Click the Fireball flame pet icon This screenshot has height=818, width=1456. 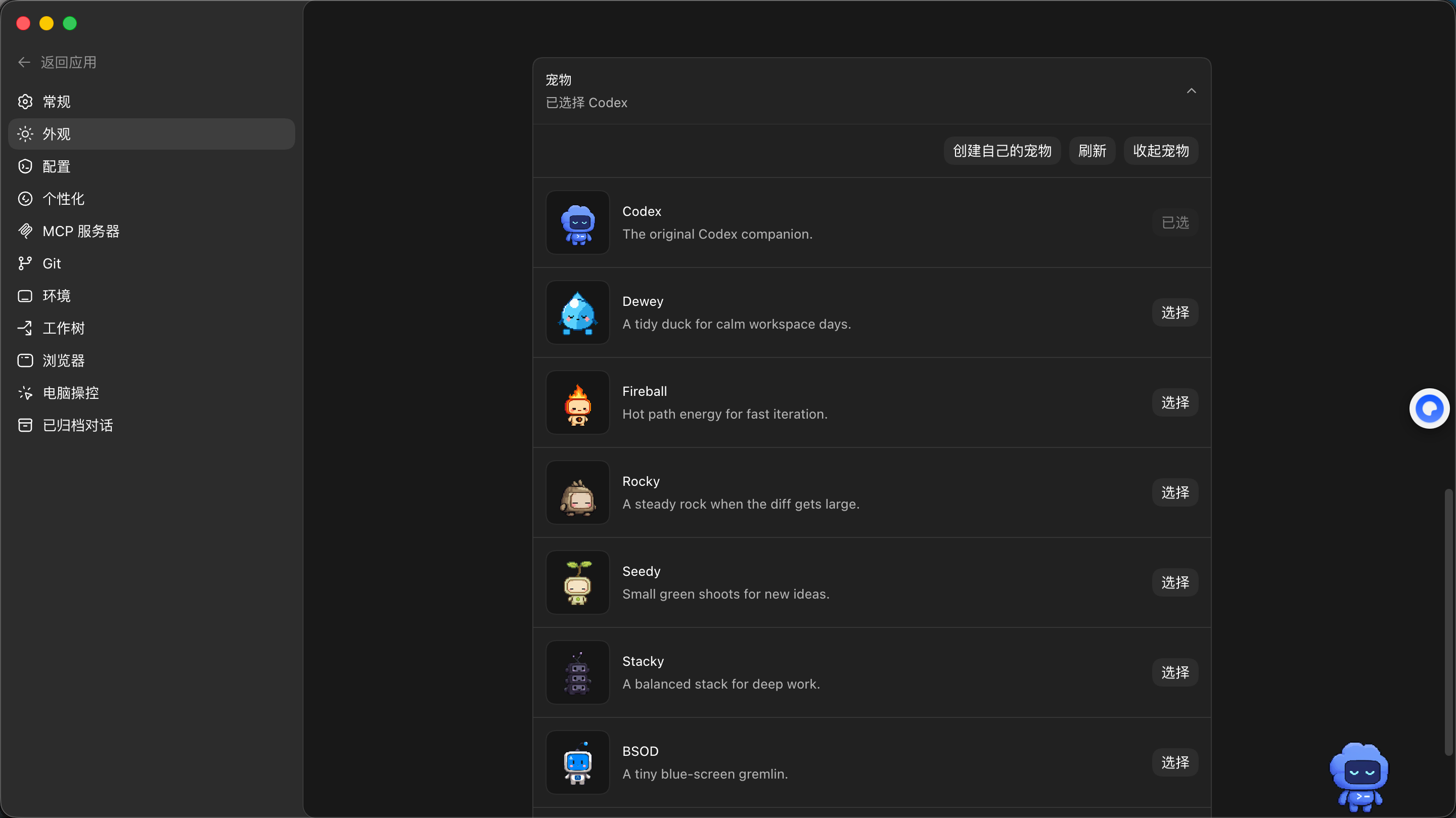pyautogui.click(x=578, y=402)
